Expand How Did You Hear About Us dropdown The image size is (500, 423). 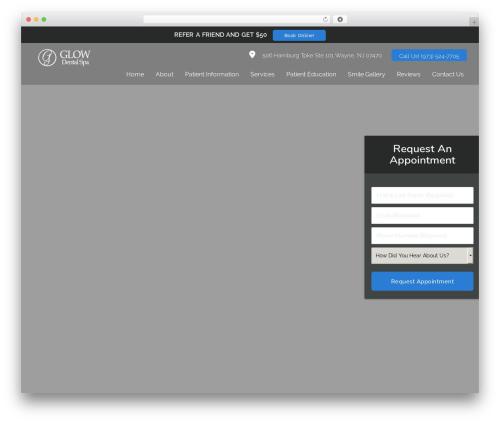click(422, 256)
